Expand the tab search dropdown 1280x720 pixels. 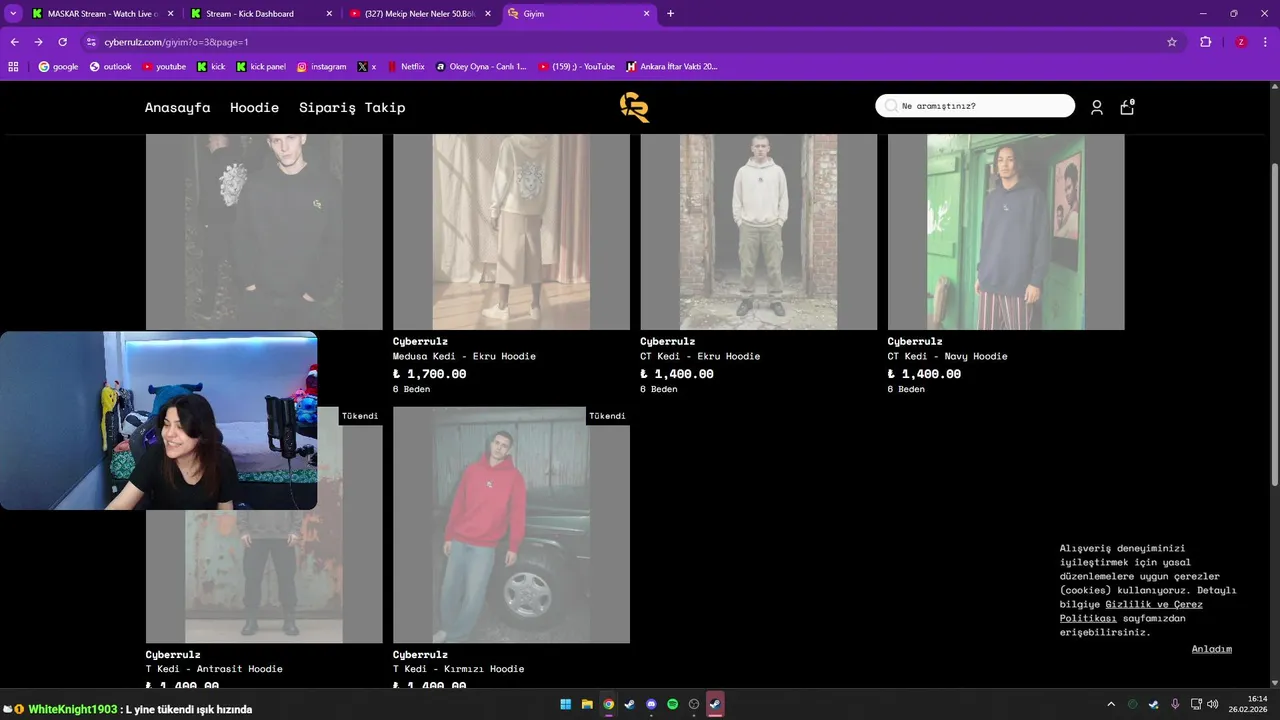(x=13, y=14)
